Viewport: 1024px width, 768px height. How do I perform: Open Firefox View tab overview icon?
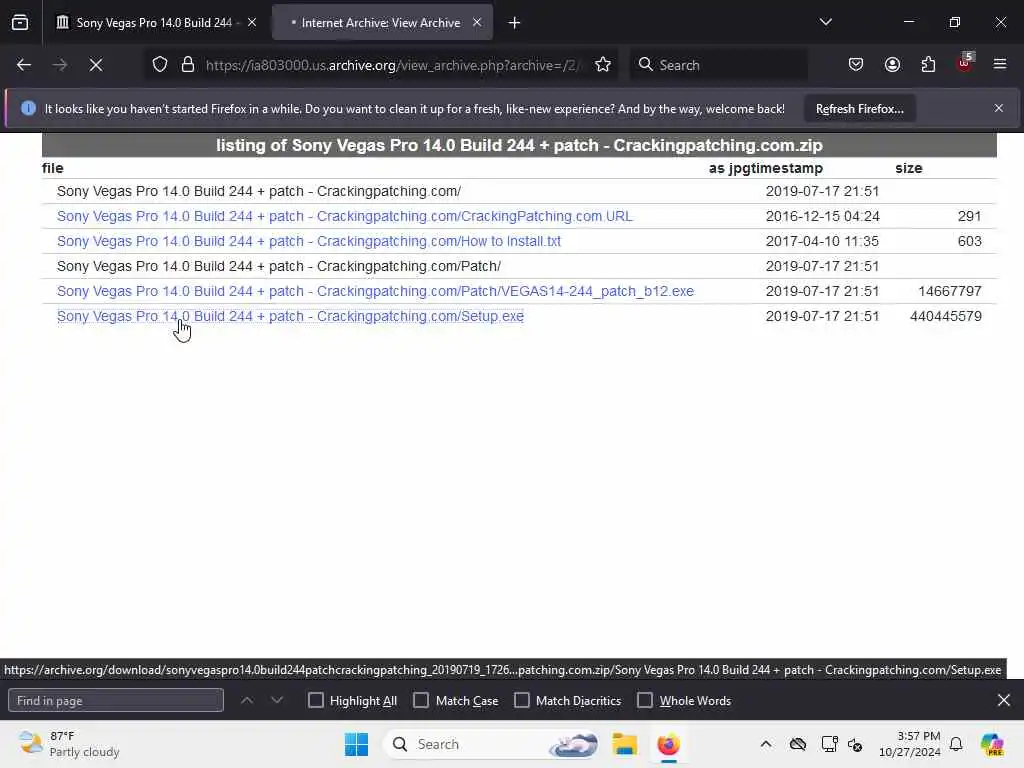pos(20,23)
